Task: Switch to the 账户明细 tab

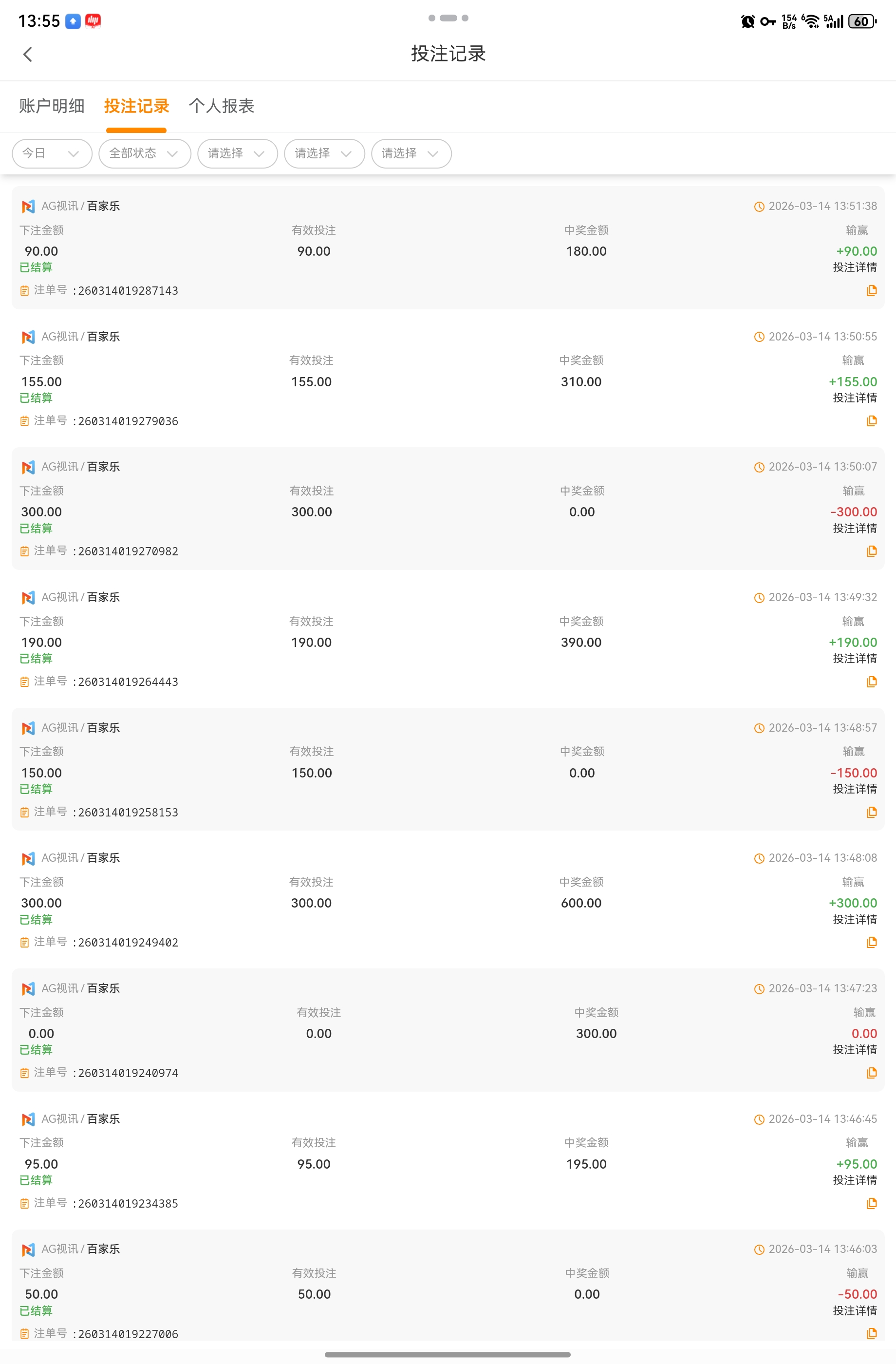Action: click(52, 106)
